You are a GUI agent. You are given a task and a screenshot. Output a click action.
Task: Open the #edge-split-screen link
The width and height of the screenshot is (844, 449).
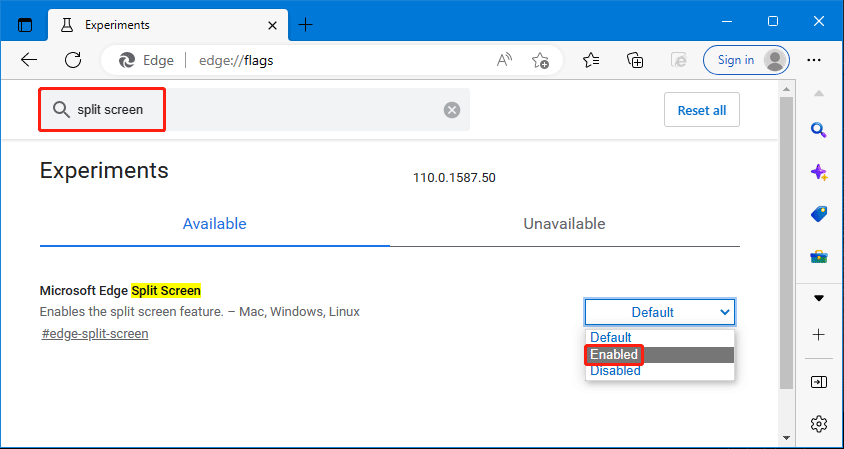95,334
